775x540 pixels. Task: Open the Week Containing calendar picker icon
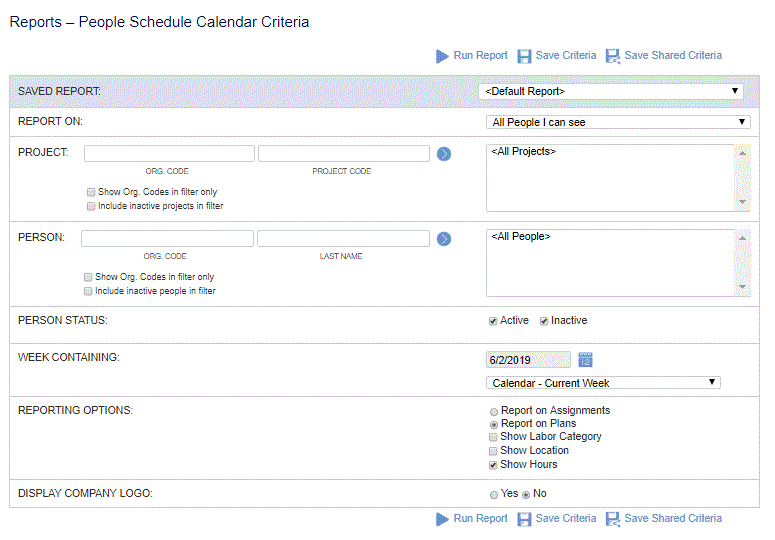[586, 359]
